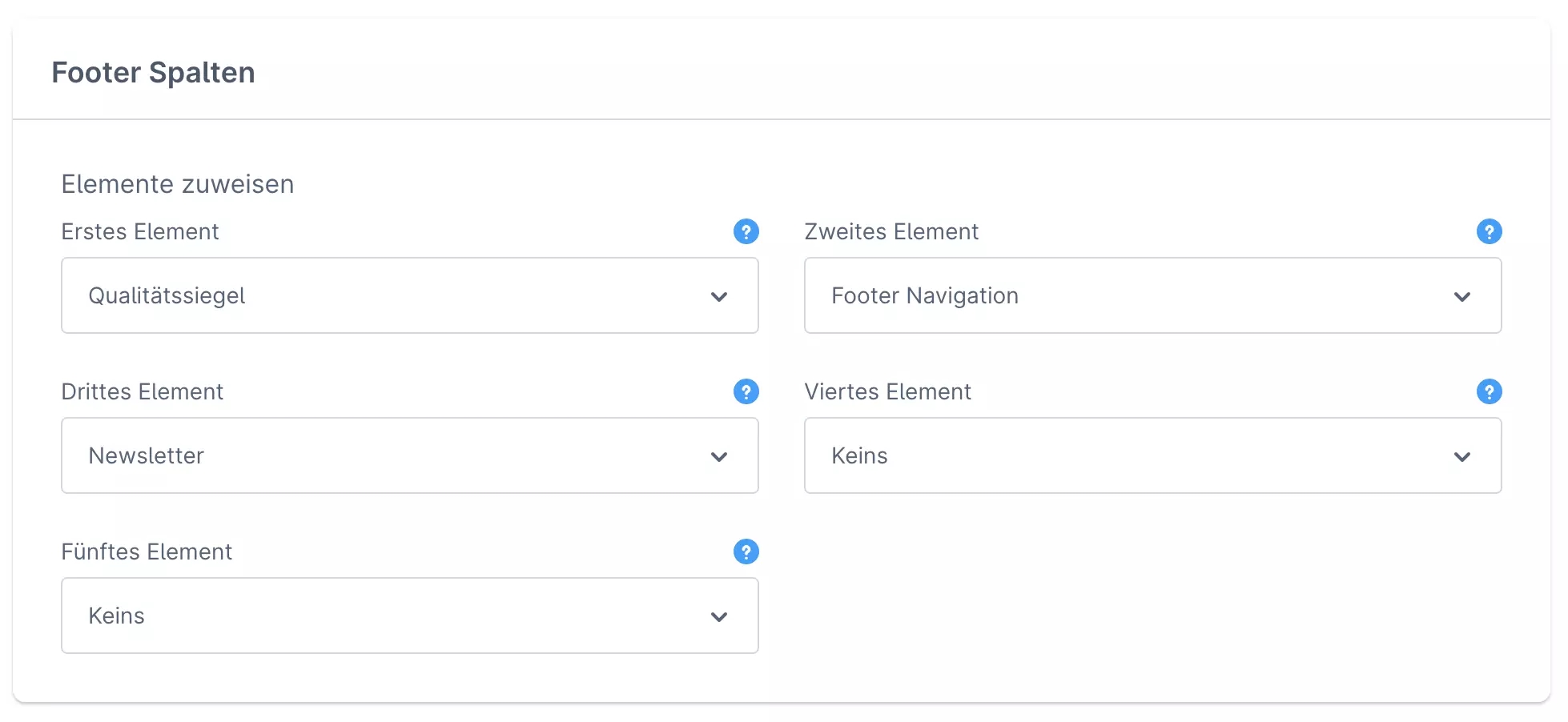Click the Erstes Element field label
The width and height of the screenshot is (1568, 722).
tap(140, 231)
